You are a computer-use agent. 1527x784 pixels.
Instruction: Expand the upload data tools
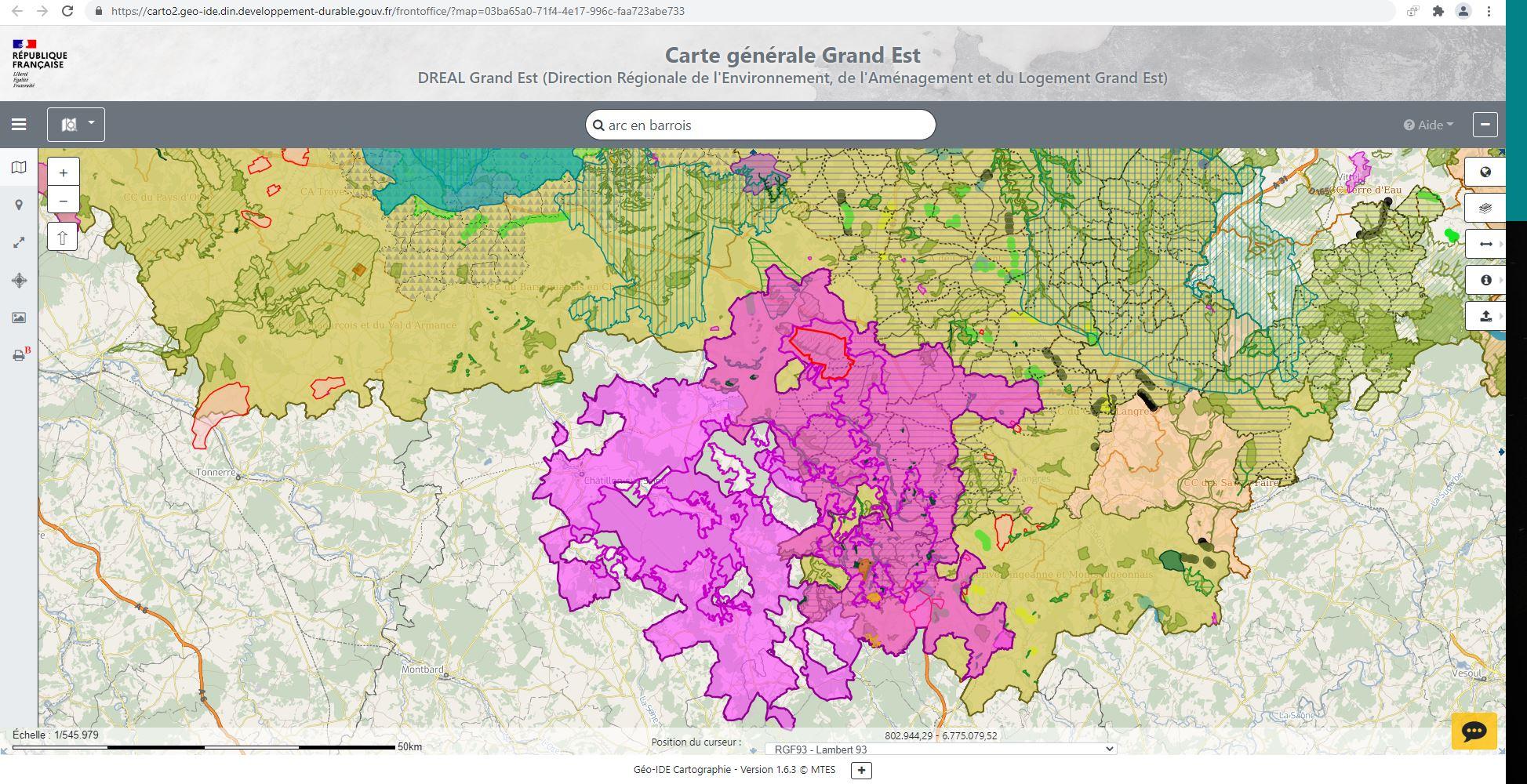pos(1485,316)
